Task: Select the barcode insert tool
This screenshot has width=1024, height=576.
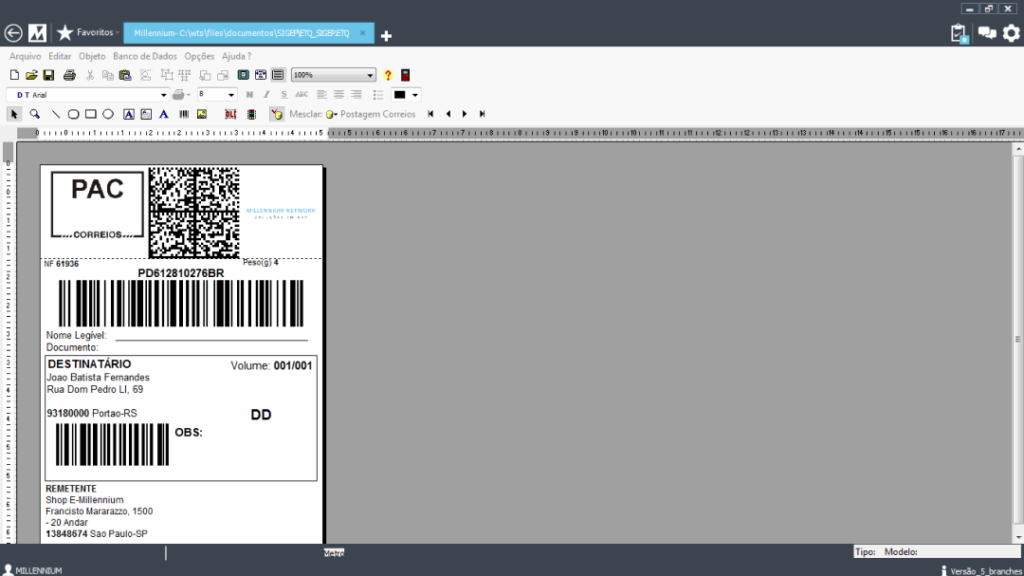Action: point(184,114)
